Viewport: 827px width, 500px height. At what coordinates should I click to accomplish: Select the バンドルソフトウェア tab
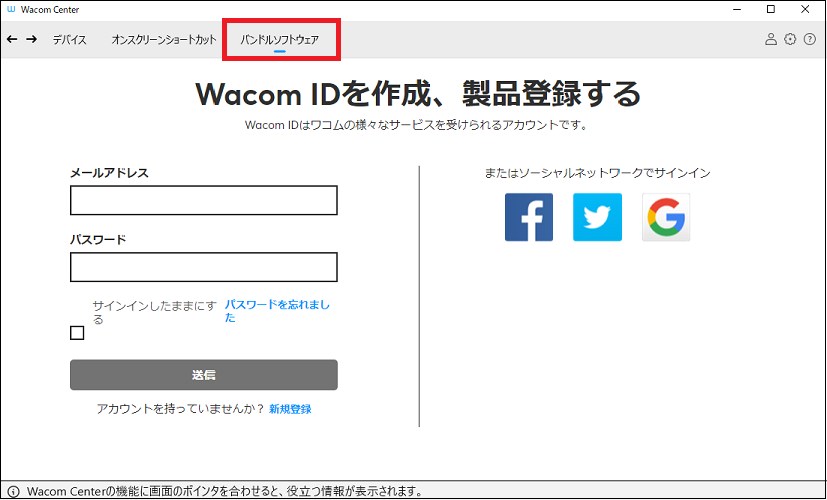[280, 40]
